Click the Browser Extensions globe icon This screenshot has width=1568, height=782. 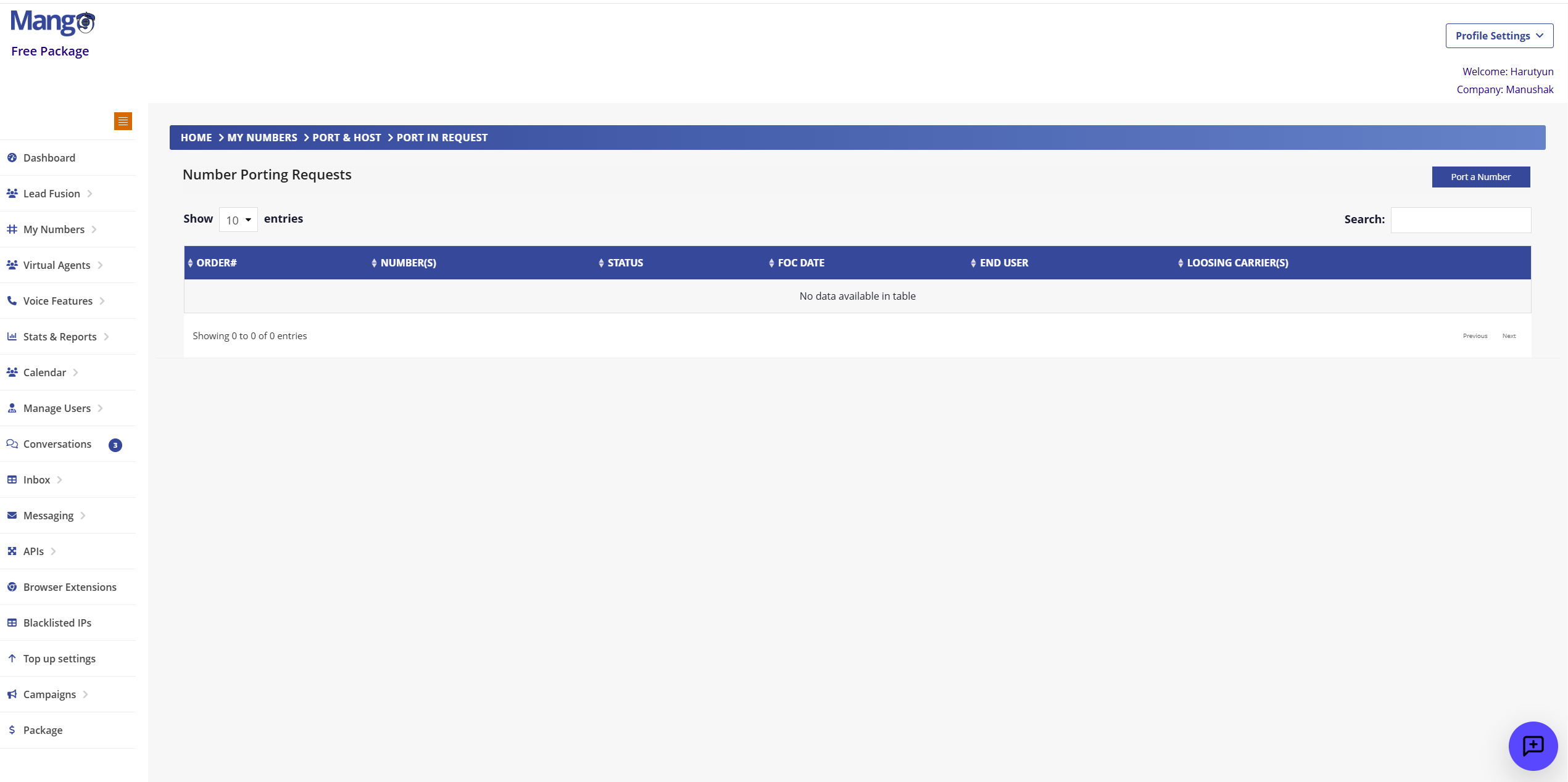pyautogui.click(x=12, y=587)
